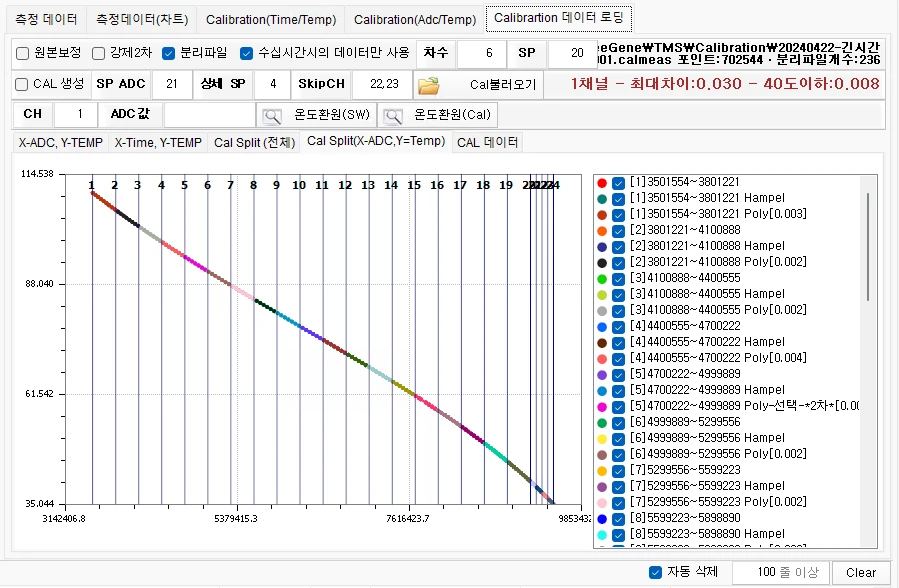Toggle the 원본보정 checkbox
Viewport: 899px width, 588px height.
(x=22, y=53)
